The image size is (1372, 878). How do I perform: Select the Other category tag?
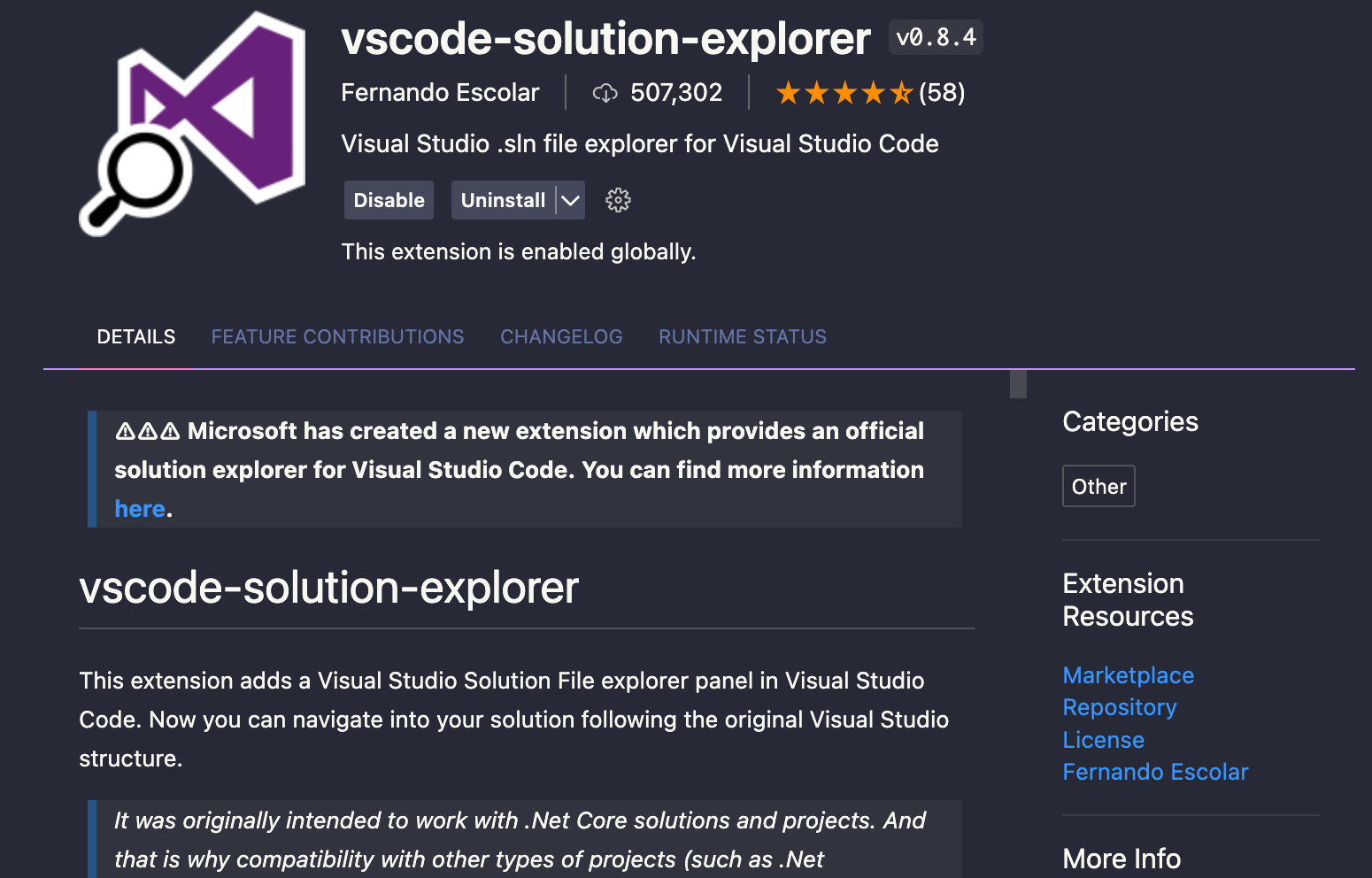pos(1098,486)
